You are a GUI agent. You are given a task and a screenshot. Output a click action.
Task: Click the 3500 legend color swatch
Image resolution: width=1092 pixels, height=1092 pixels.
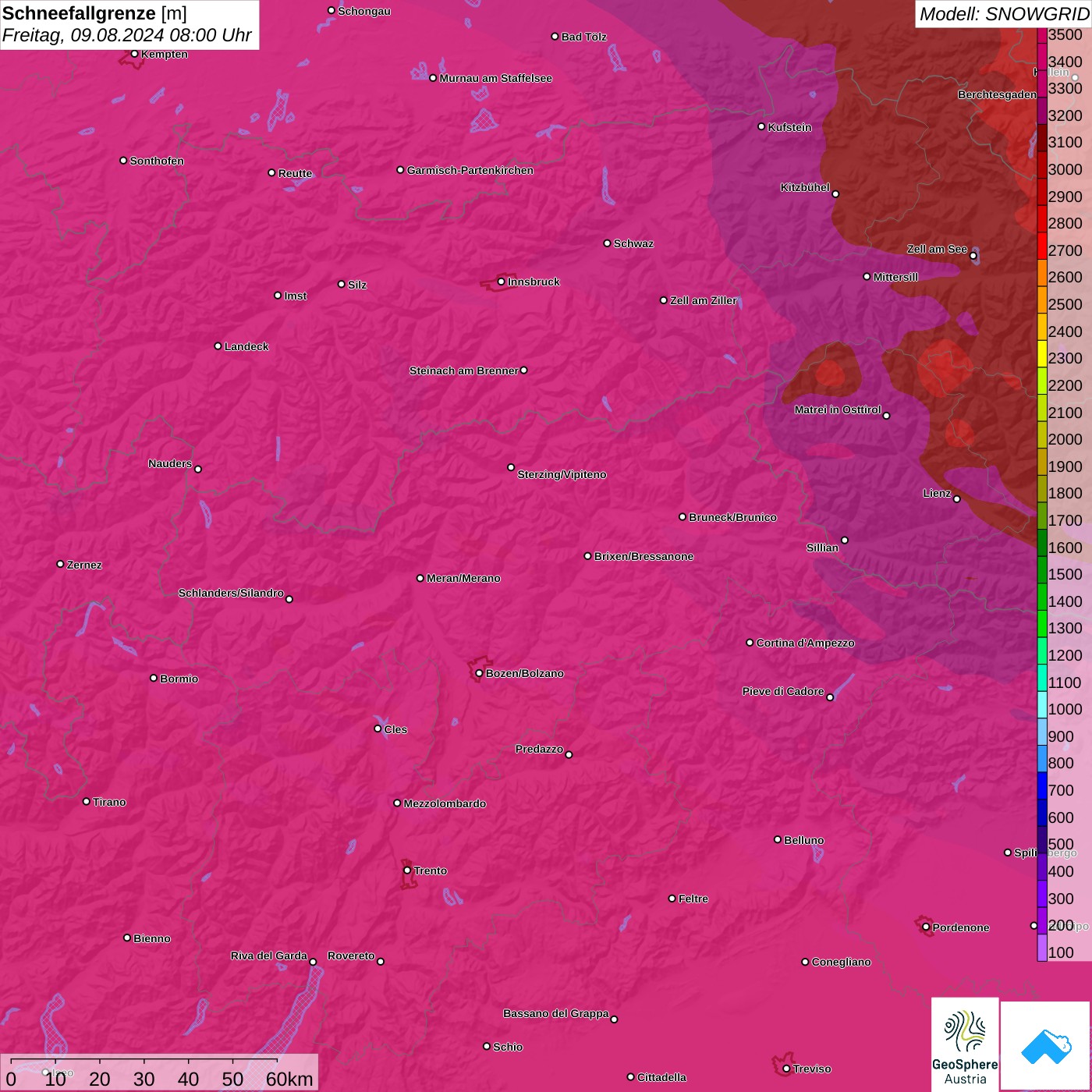[x=1042, y=35]
